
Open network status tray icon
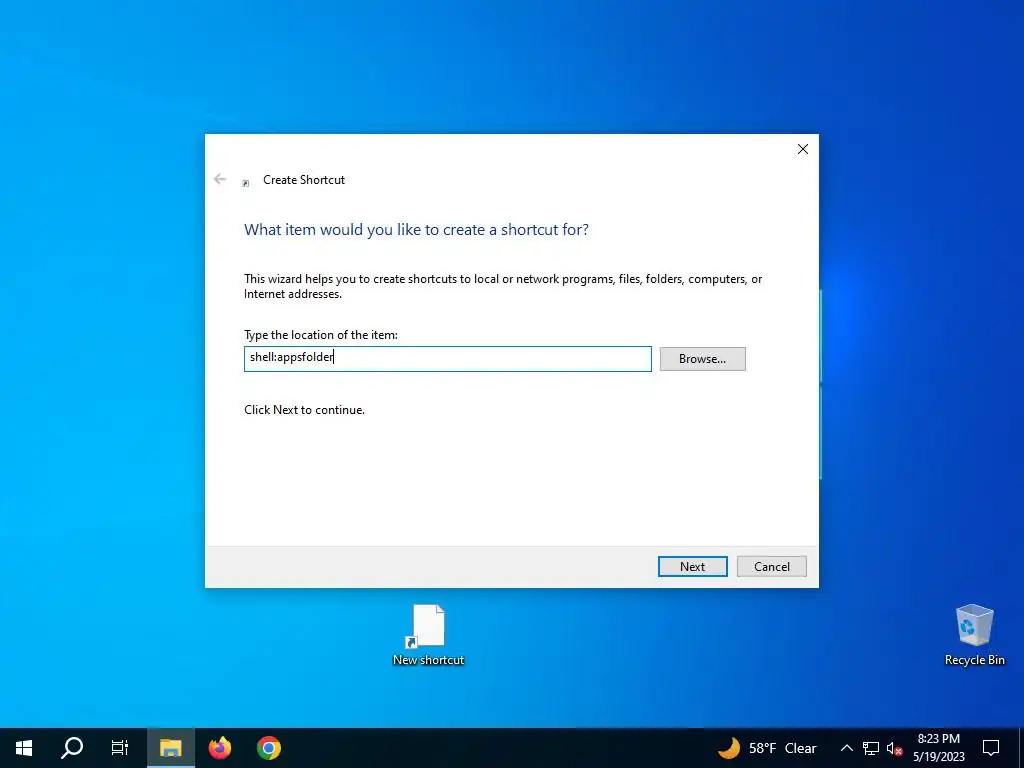click(x=871, y=748)
